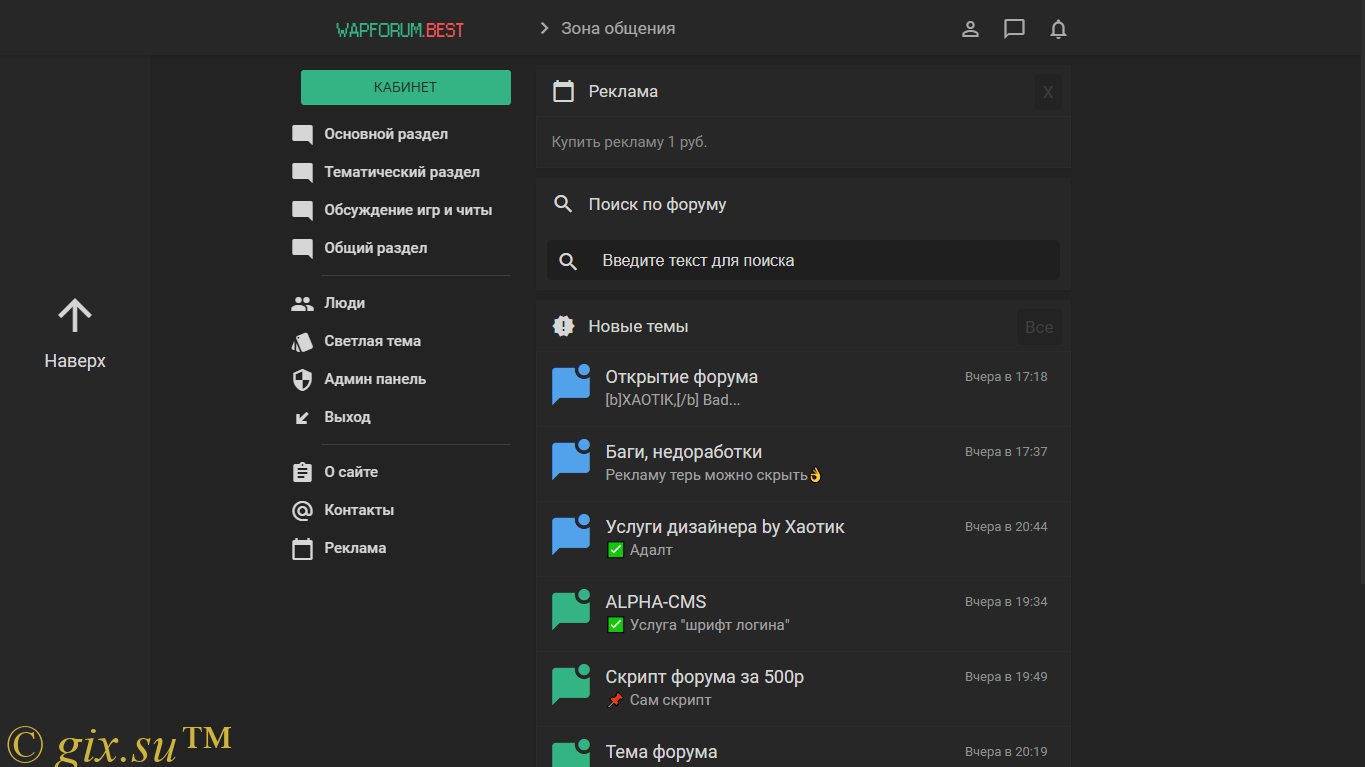Click the magnifier icon inside search field
This screenshot has width=1365, height=767.
pos(568,261)
